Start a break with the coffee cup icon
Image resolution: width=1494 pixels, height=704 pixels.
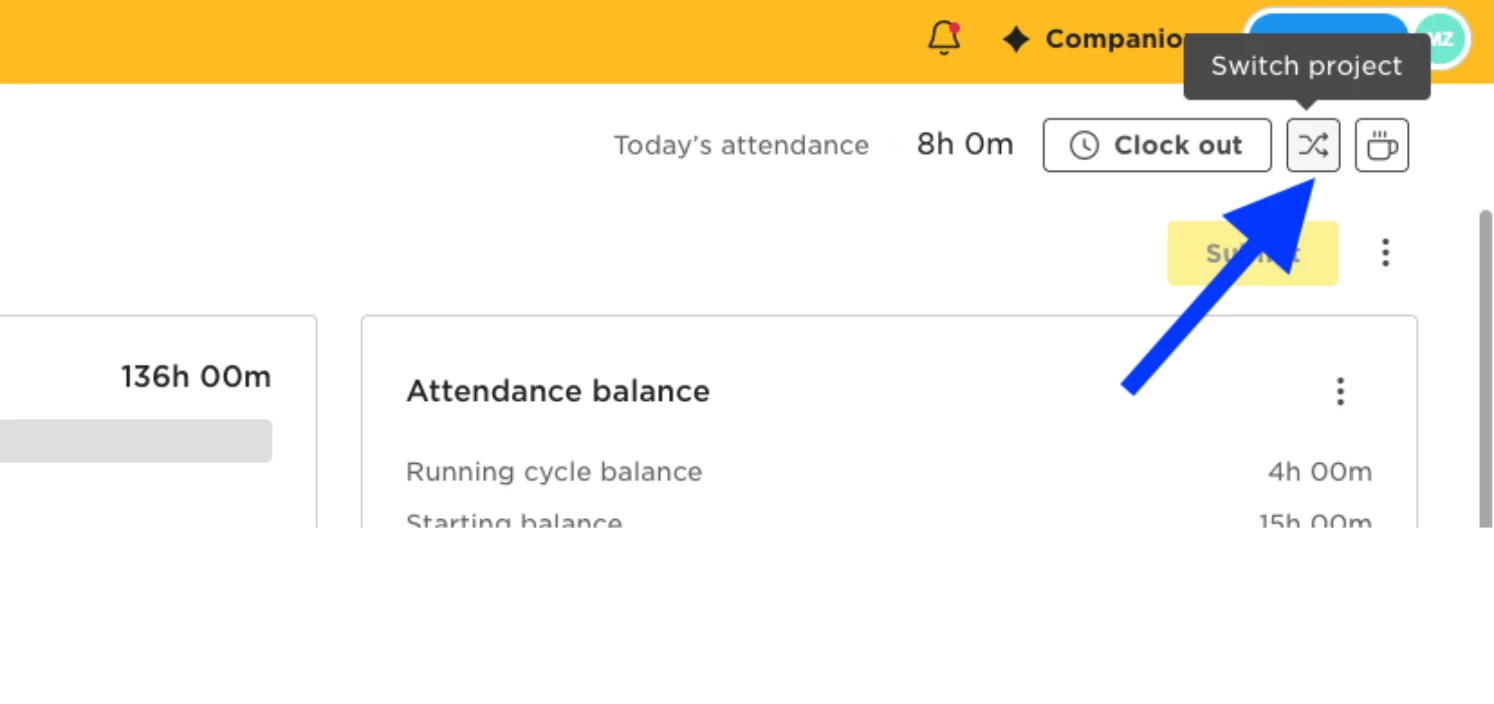tap(1382, 145)
